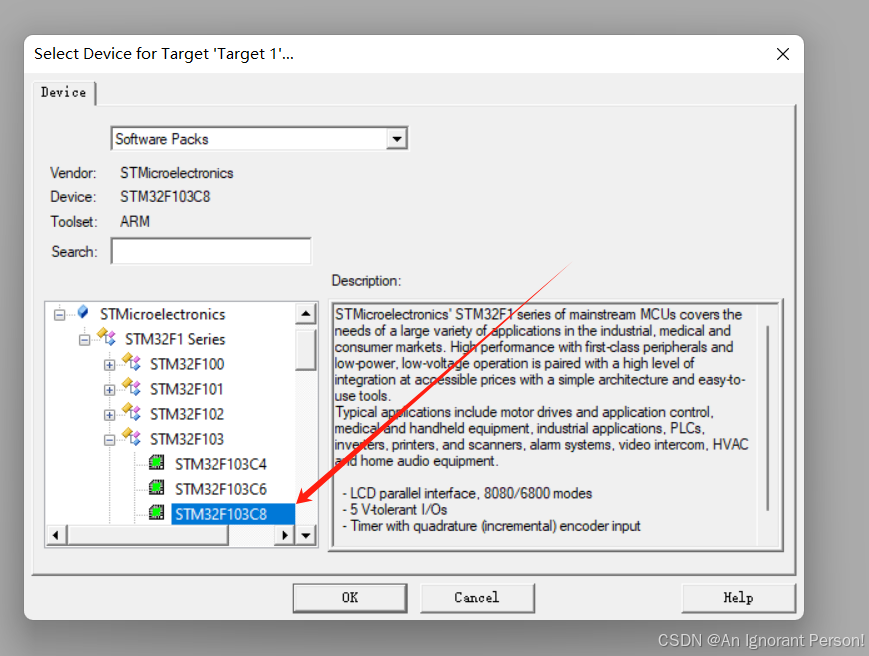Viewport: 869px width, 656px height.
Task: Select the STM32F103C6 device entry
Action: click(x=221, y=489)
